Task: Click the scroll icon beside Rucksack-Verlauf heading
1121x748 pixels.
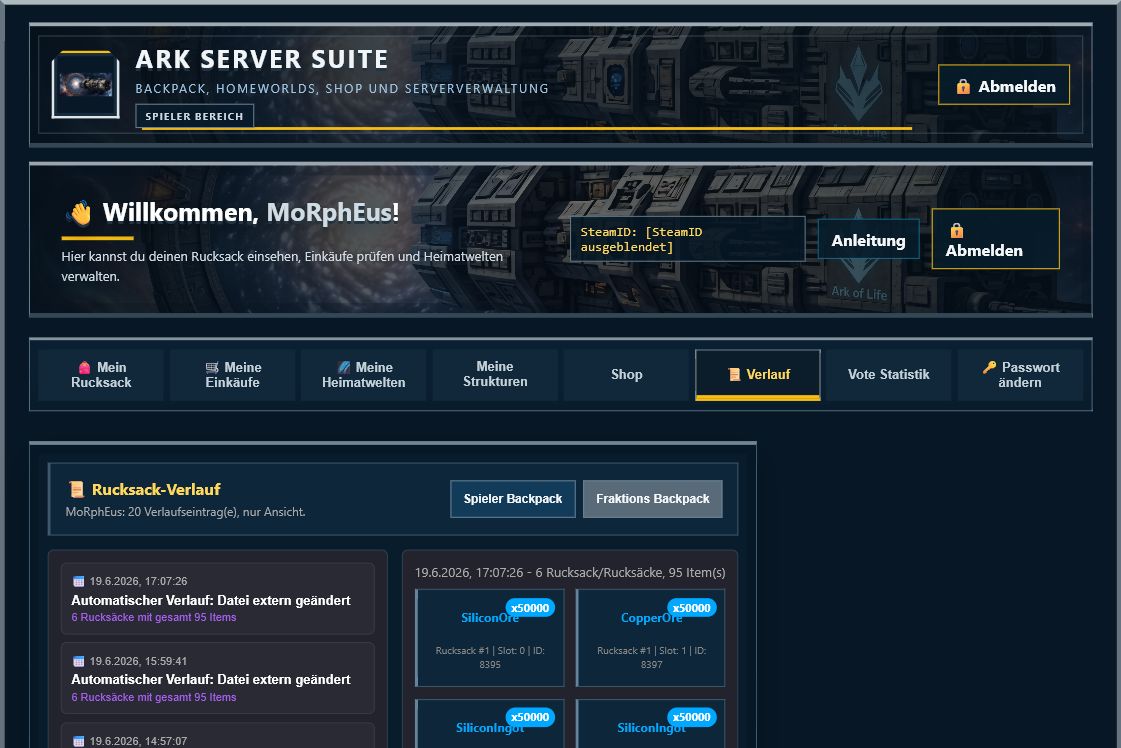Action: click(76, 490)
